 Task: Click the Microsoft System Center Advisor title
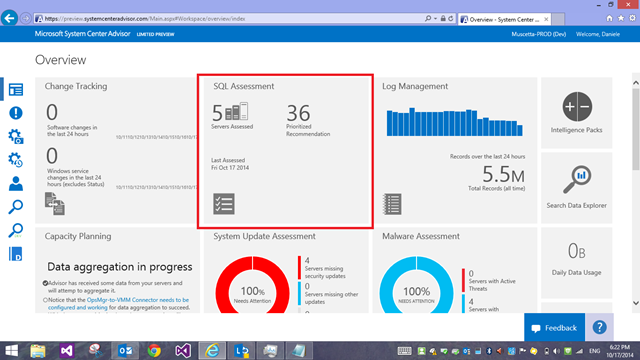[82, 34]
